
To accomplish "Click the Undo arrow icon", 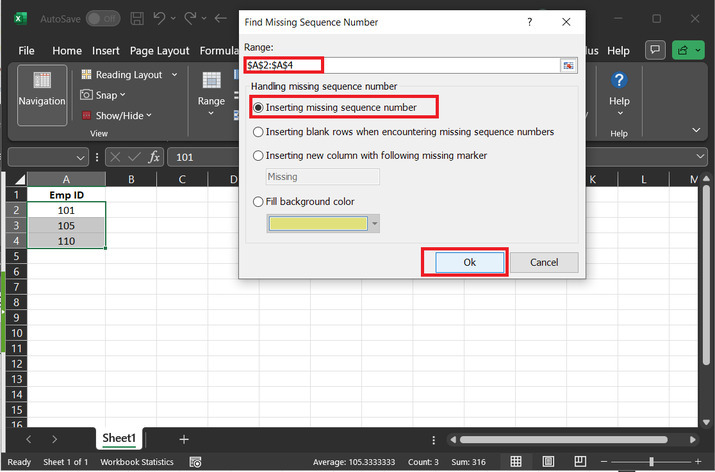I will pos(160,18).
